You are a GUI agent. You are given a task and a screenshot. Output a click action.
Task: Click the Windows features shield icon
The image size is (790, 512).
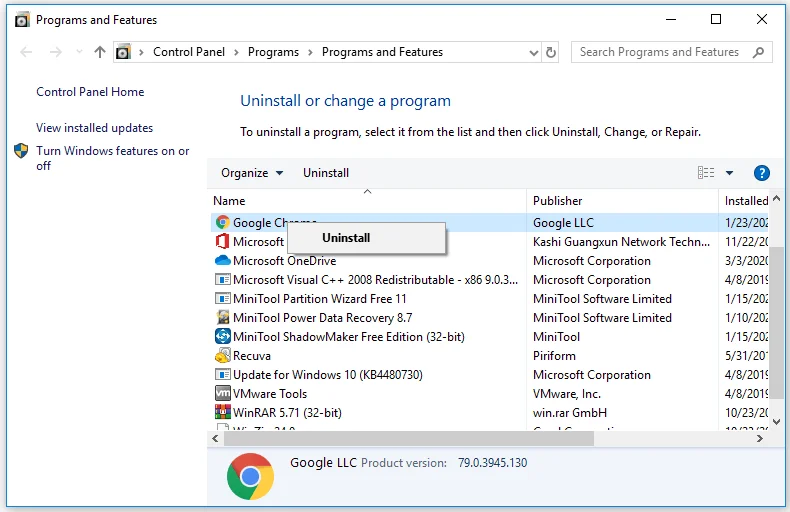(21, 151)
